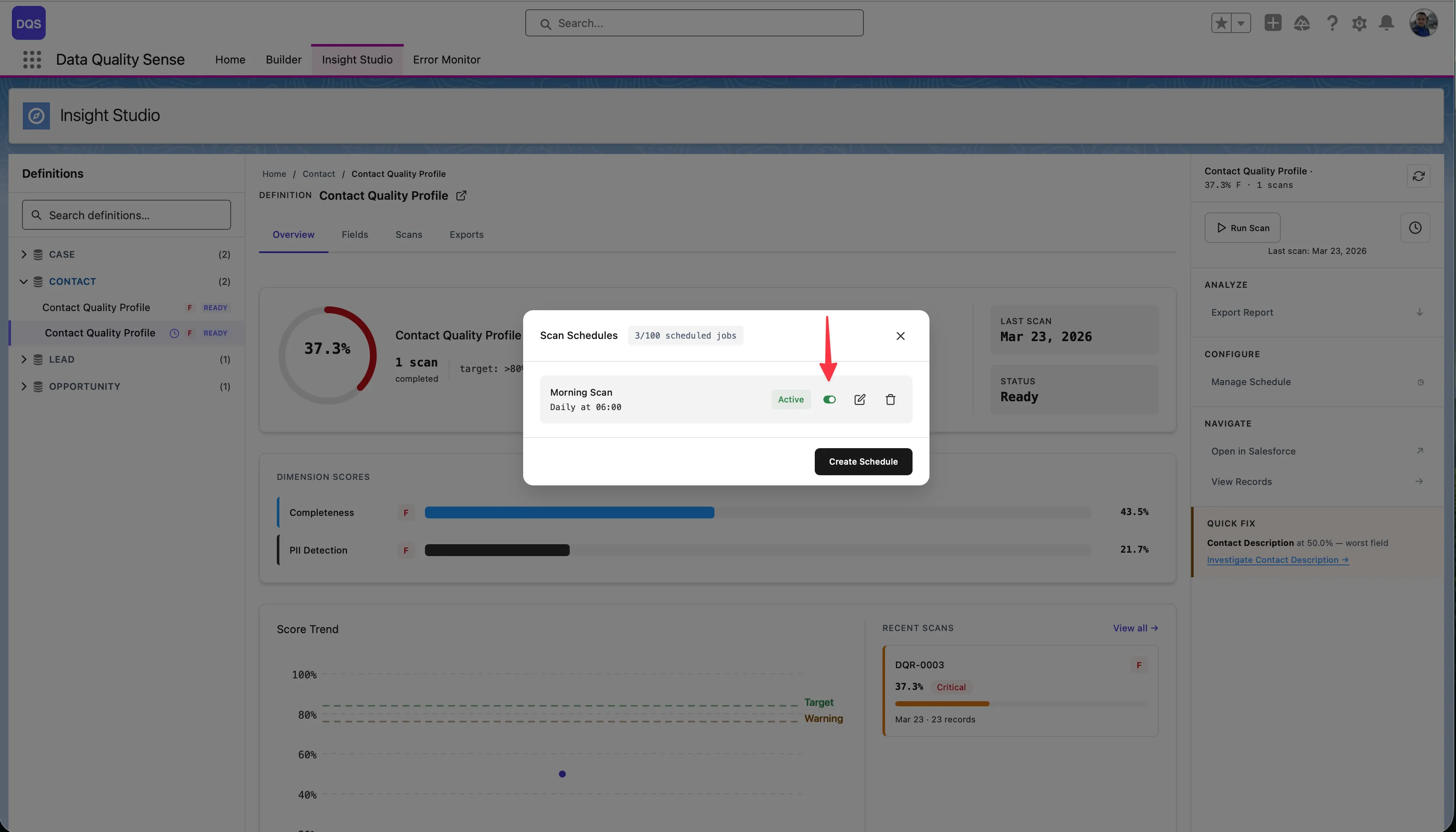Expand the OPPORTUNITY section
This screenshot has width=1456, height=832.
24,386
